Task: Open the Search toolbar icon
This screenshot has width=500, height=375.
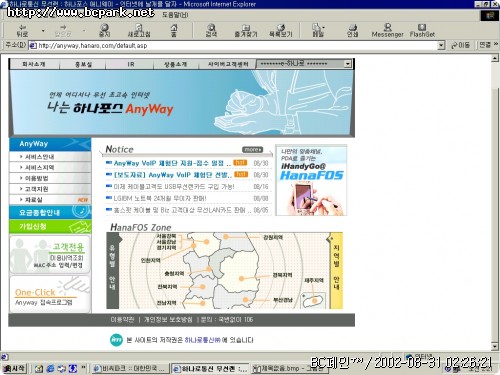Action: pyautogui.click(x=211, y=30)
